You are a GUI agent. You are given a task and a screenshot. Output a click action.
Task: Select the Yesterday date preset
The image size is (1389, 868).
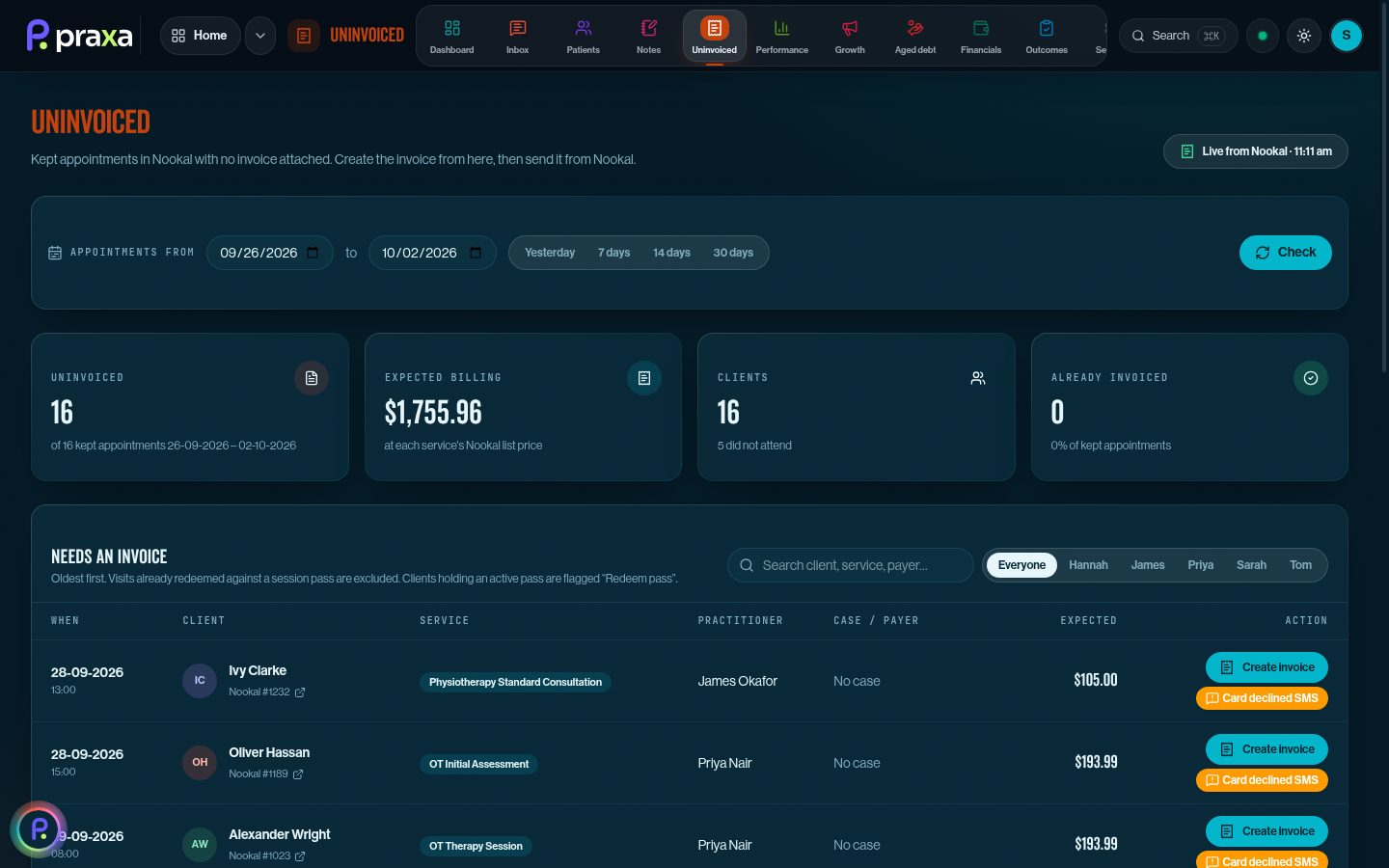550,253
